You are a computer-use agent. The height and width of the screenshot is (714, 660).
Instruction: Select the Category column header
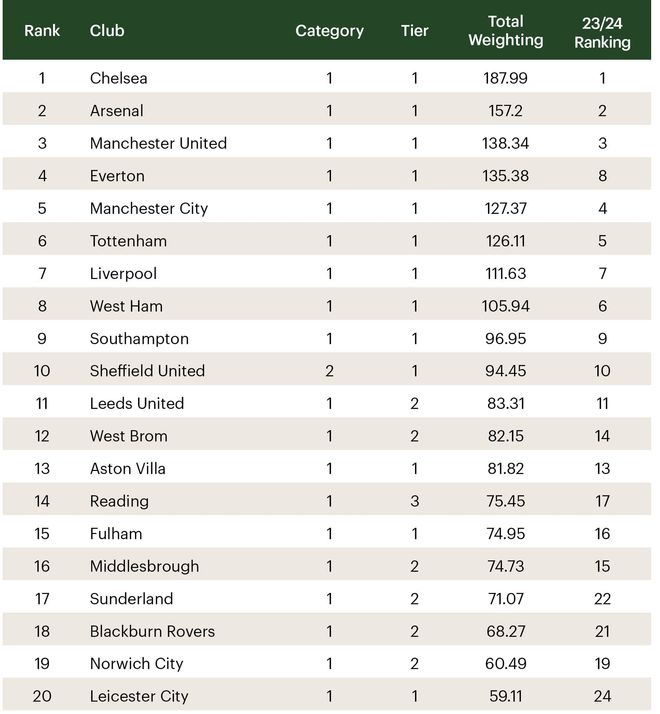(329, 31)
